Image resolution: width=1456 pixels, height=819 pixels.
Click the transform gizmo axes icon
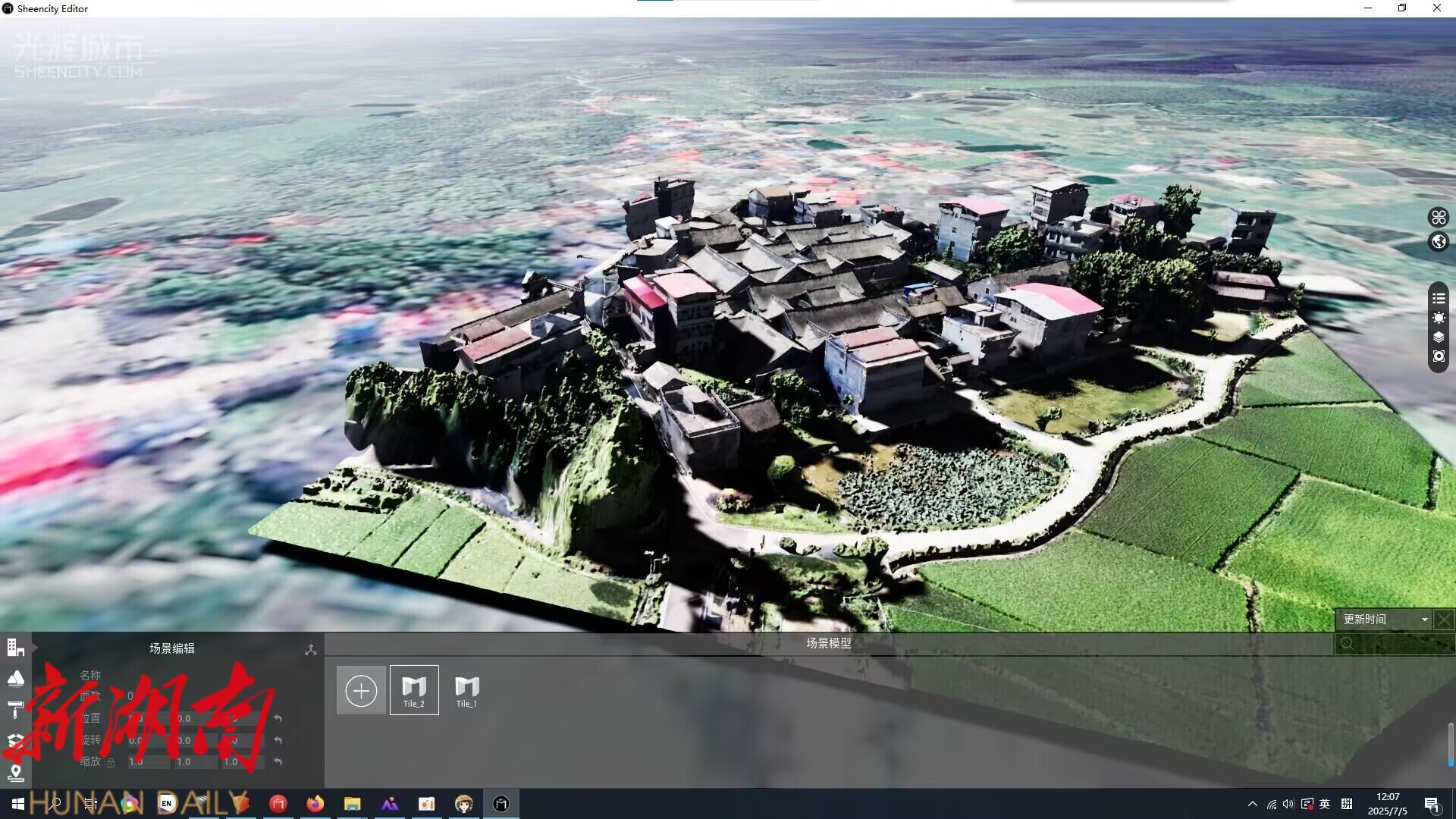(x=311, y=650)
